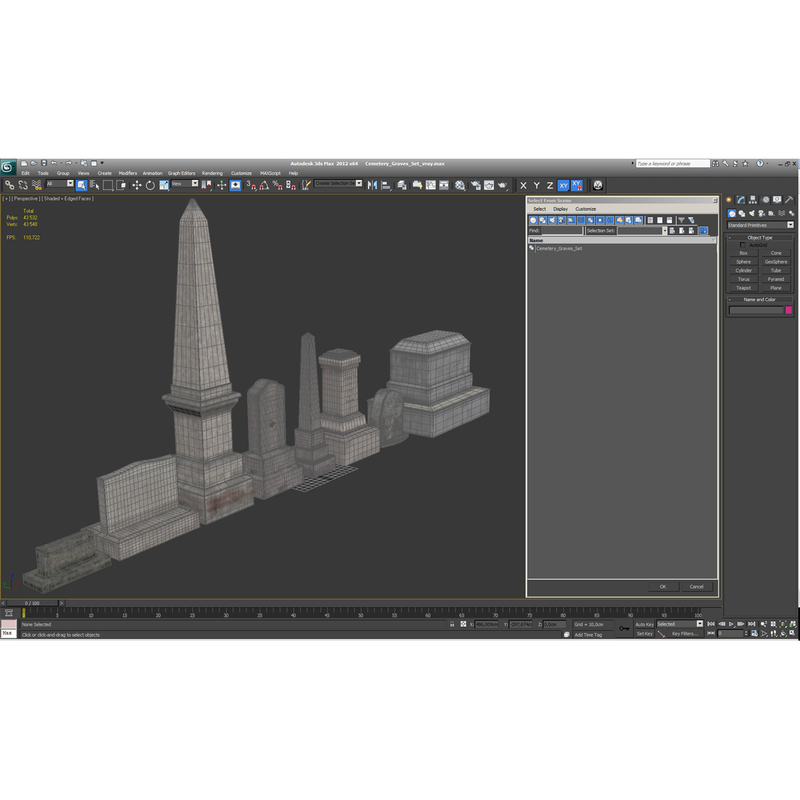The height and width of the screenshot is (800, 800).
Task: Enable the XY axis constraint toggle
Action: 564,185
